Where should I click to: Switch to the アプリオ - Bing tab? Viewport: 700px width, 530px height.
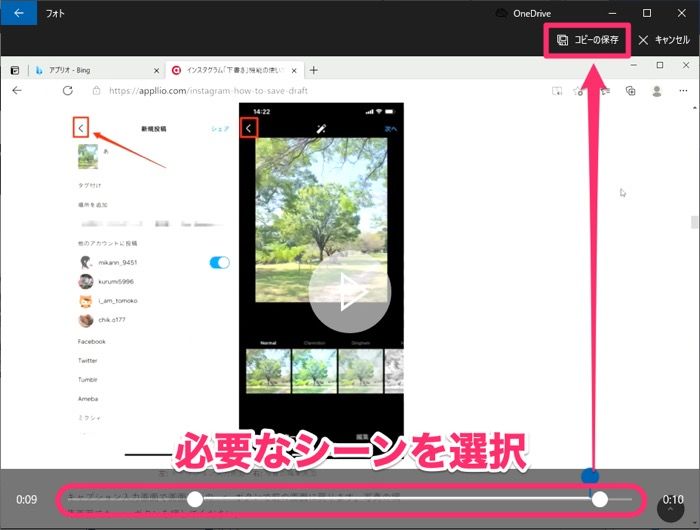click(x=90, y=70)
